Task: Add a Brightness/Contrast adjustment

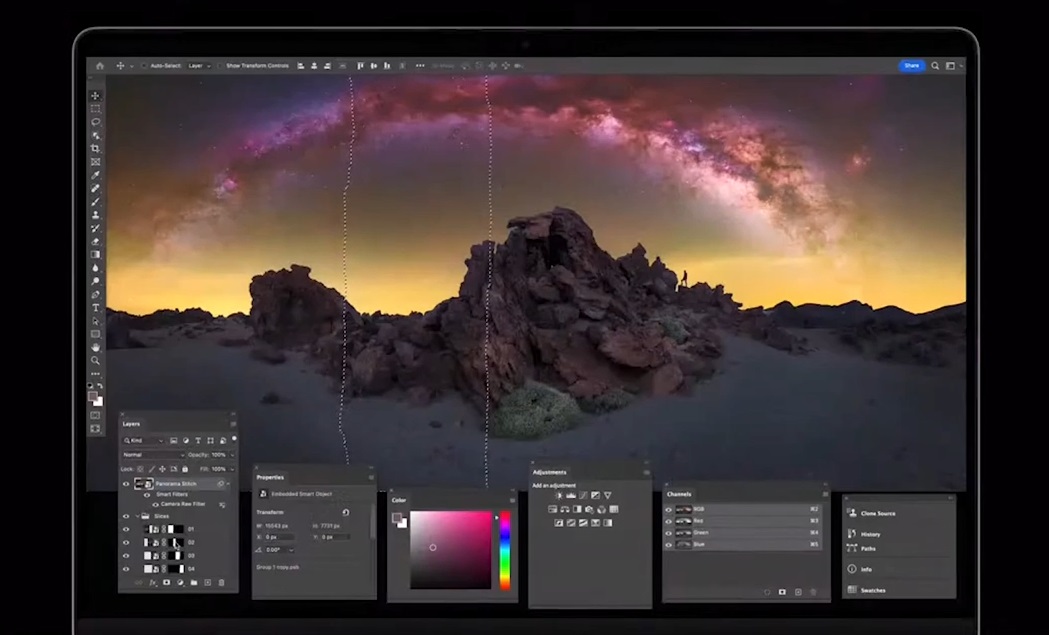Action: pos(559,495)
